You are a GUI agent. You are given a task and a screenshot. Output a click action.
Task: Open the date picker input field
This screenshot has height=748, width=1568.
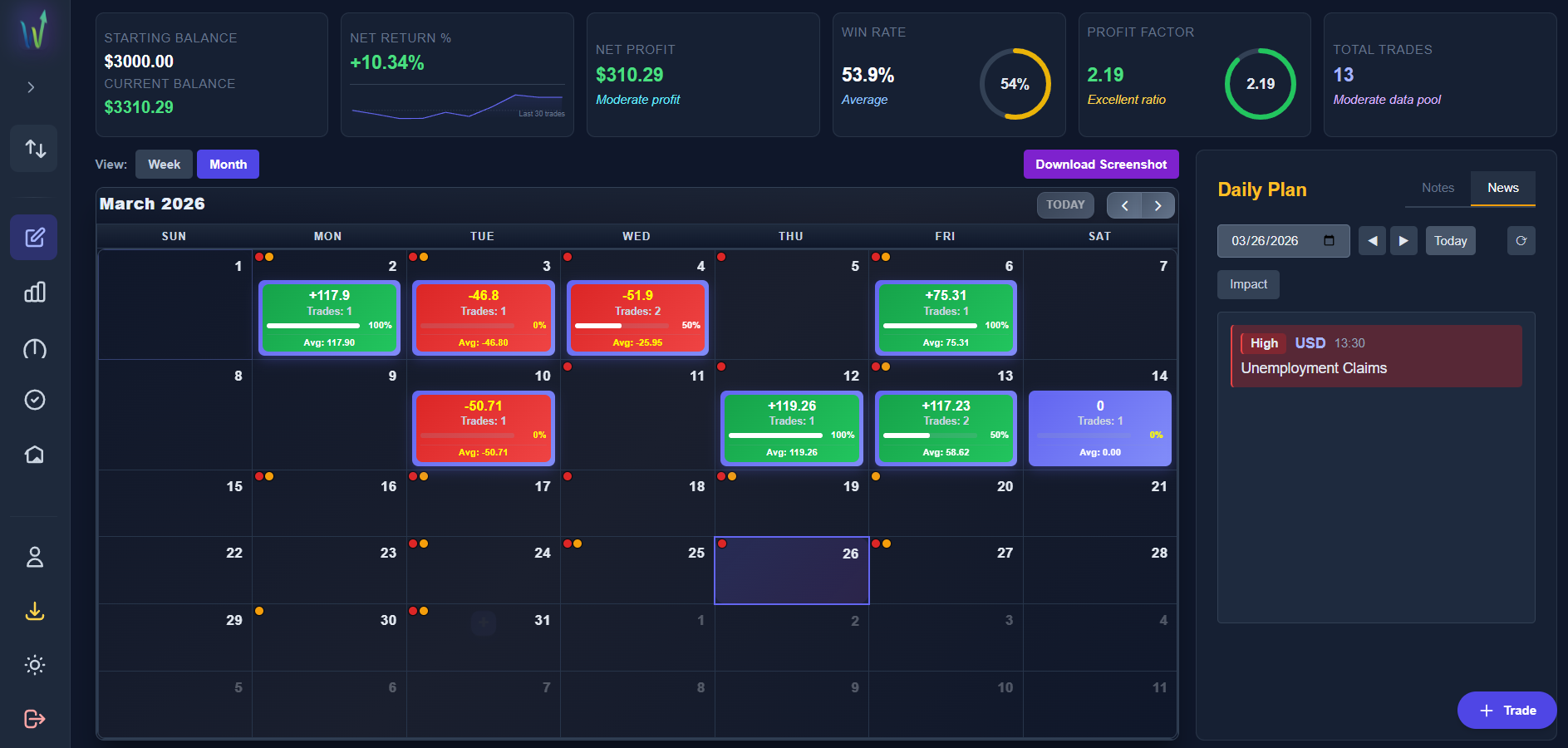point(1283,240)
